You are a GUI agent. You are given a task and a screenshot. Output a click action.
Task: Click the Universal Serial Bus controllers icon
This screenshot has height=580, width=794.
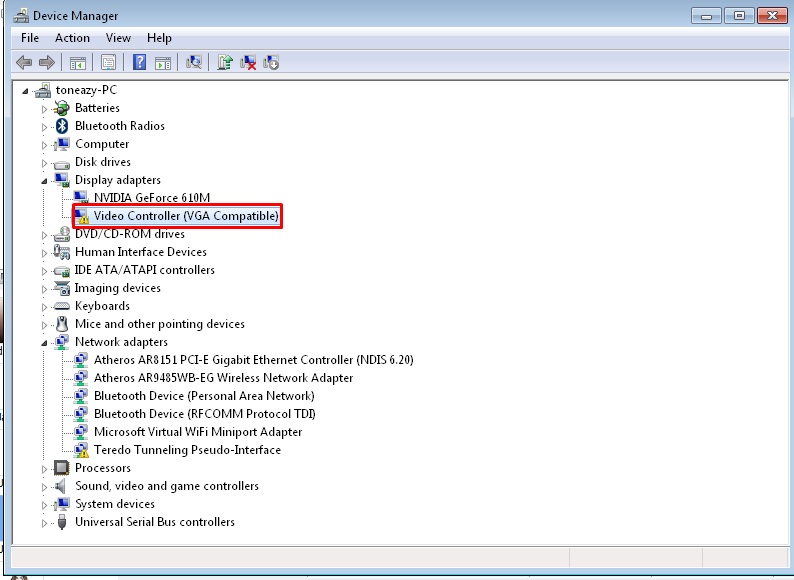62,522
